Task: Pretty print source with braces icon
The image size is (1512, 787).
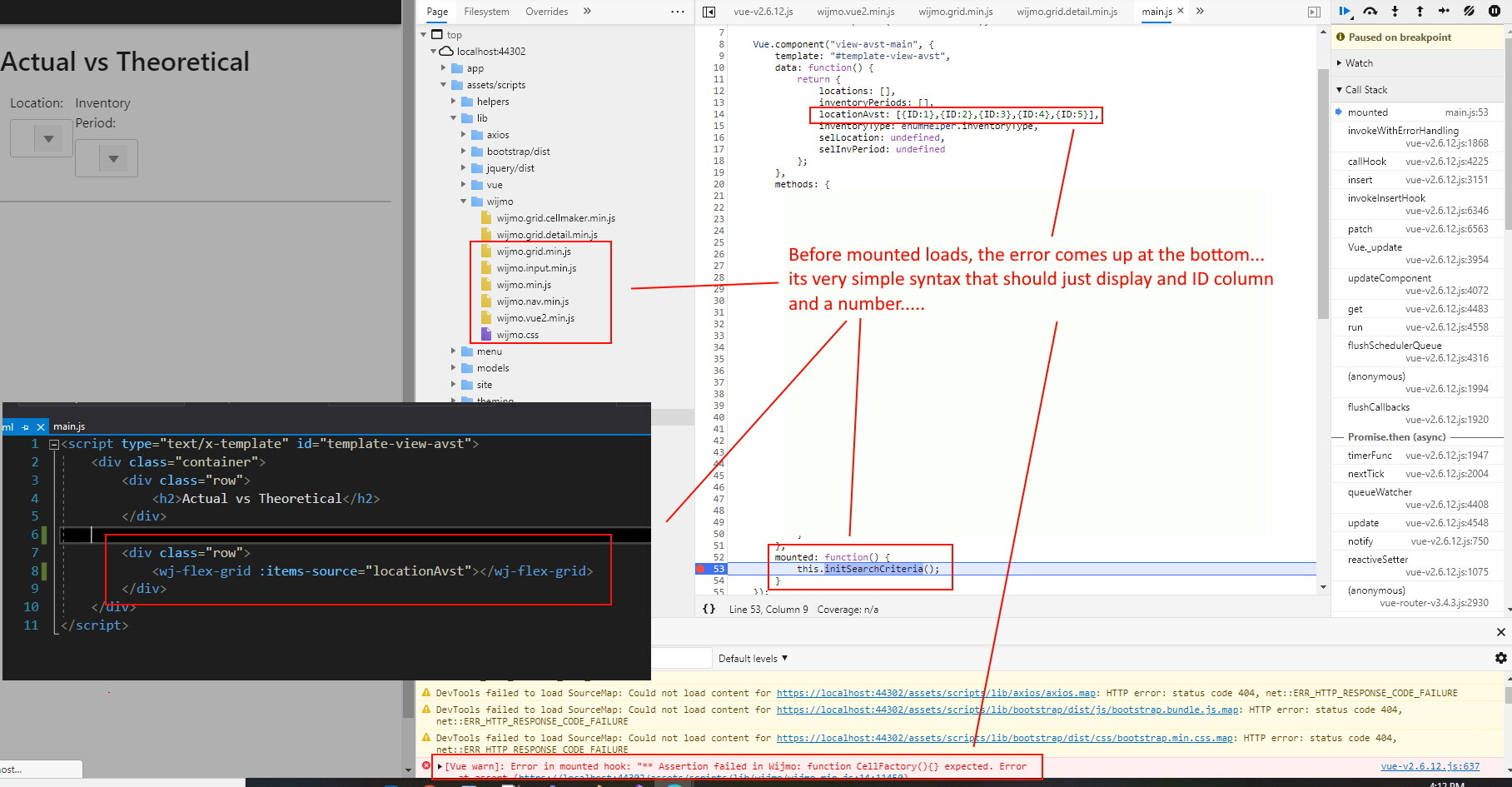Action: 709,609
